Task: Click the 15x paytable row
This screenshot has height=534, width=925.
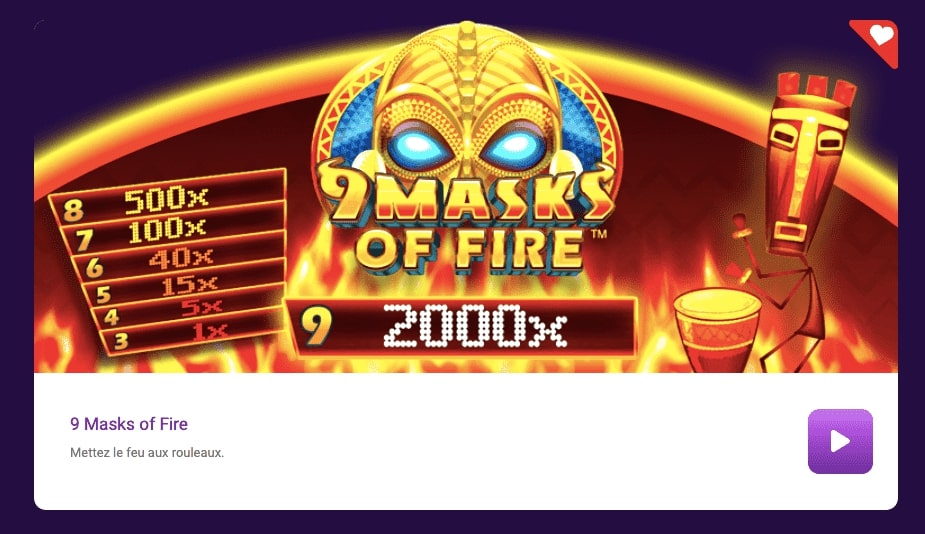Action: click(184, 286)
